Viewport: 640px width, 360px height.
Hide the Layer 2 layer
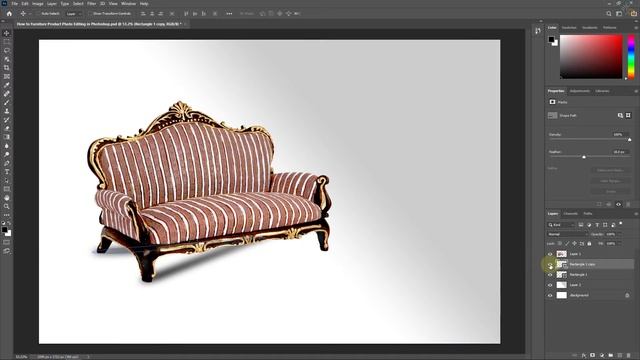pyautogui.click(x=550, y=285)
